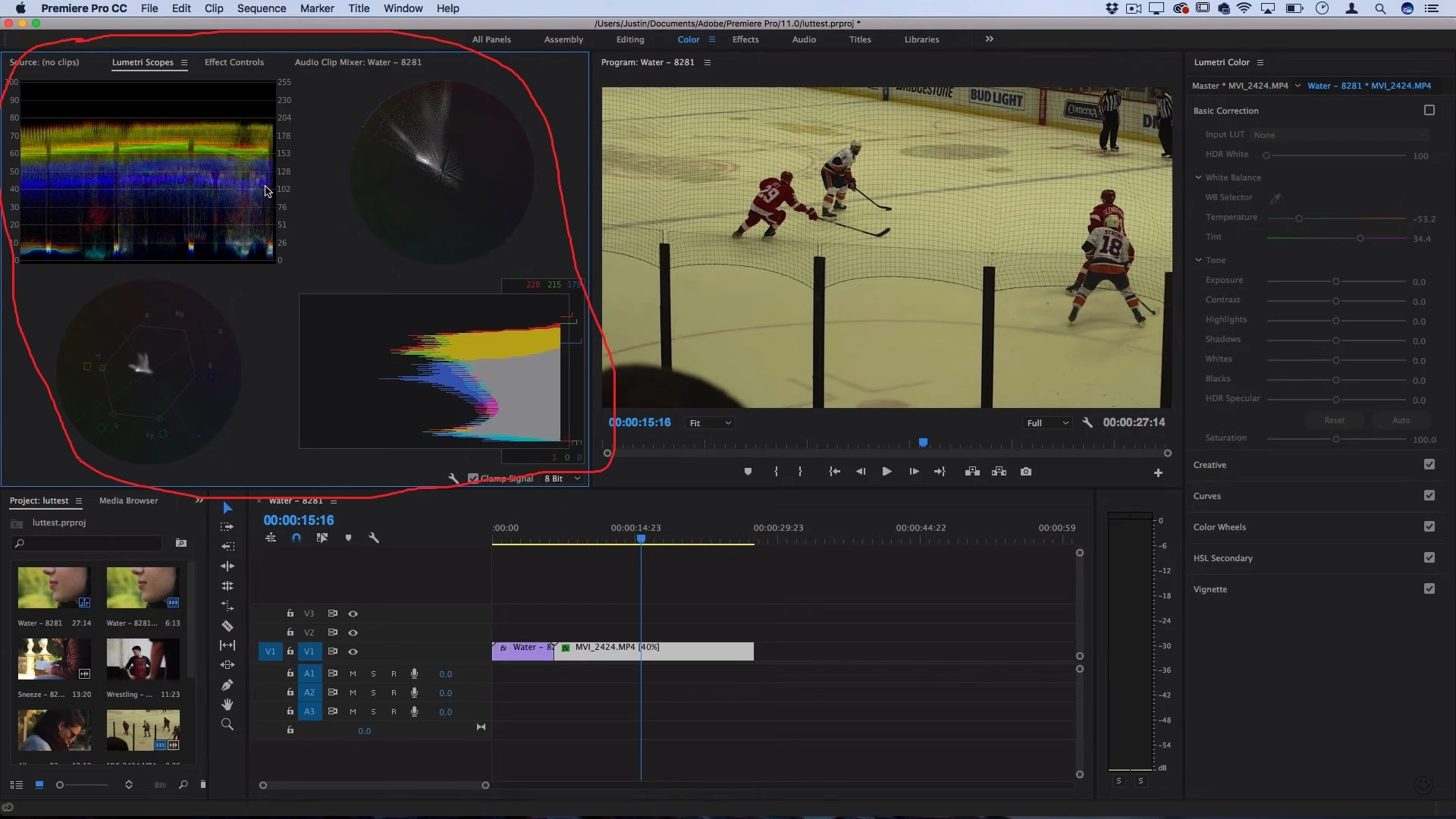The image size is (1456, 819).
Task: Click the Export Frame camera icon
Action: pyautogui.click(x=1026, y=472)
